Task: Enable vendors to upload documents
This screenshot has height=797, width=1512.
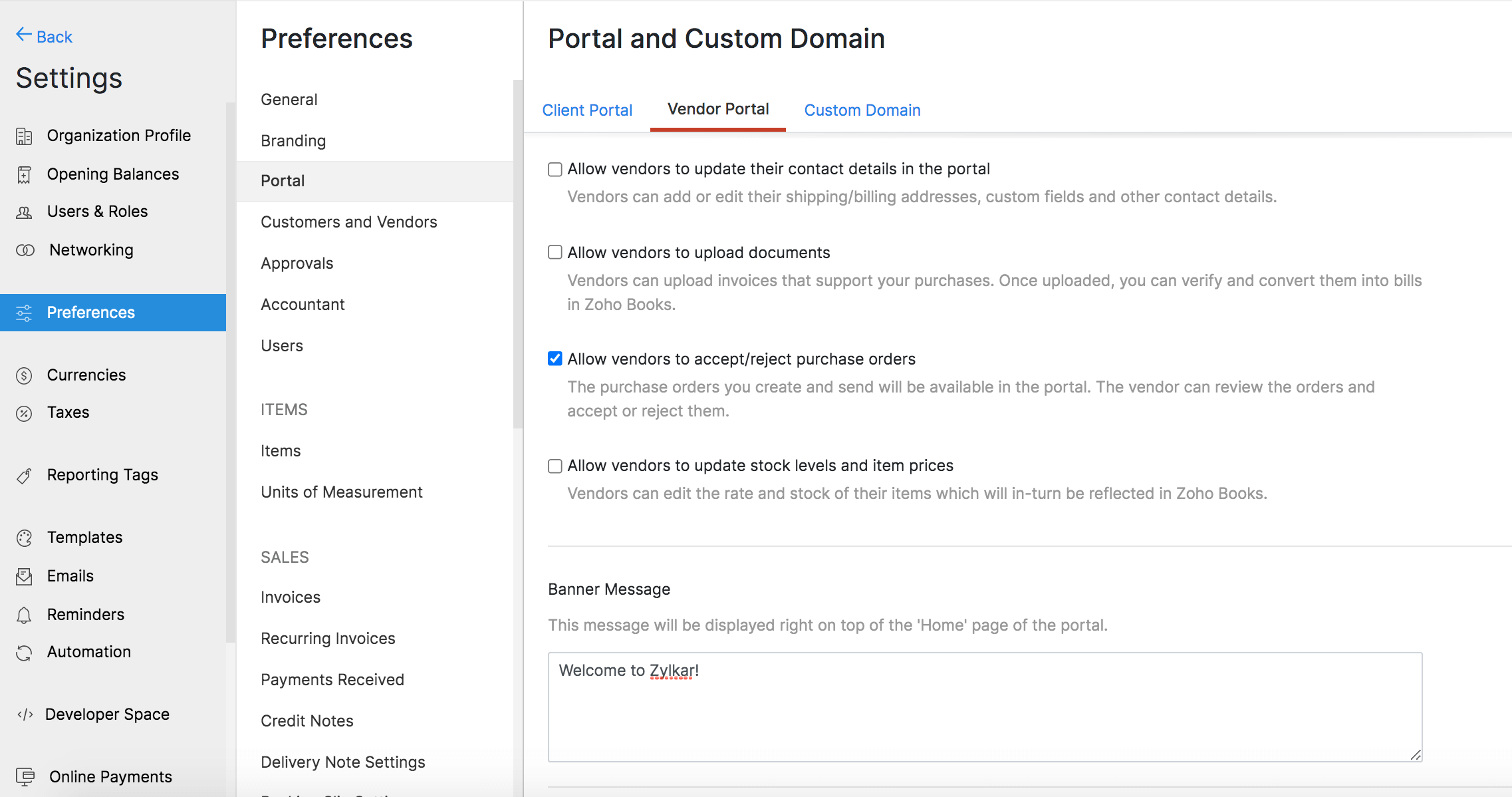Action: [x=555, y=252]
